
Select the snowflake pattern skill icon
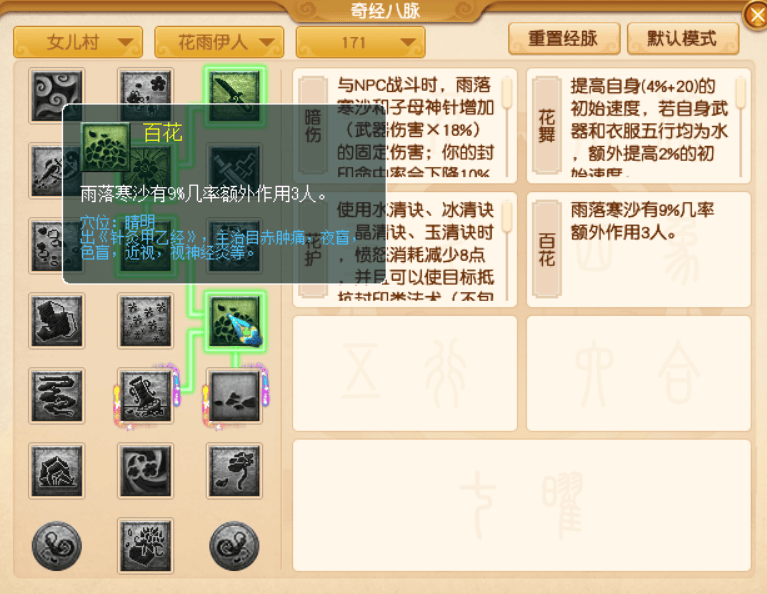(x=146, y=321)
